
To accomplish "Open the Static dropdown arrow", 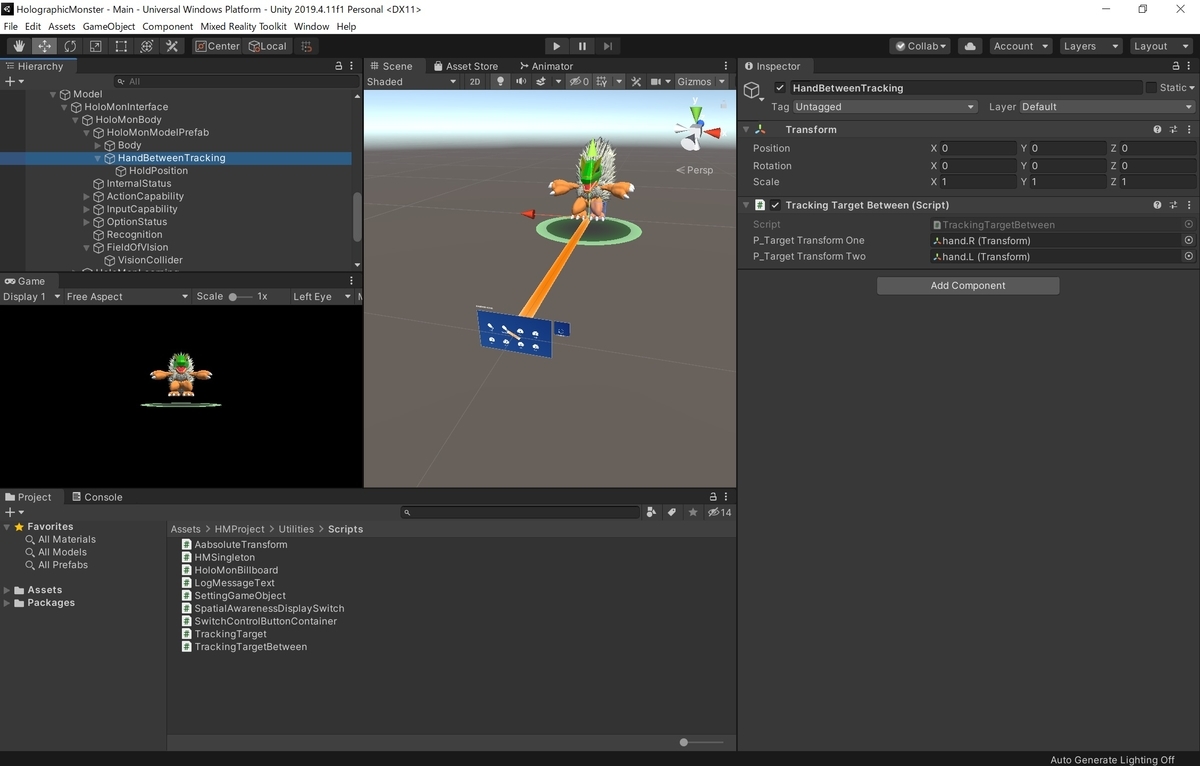I will click(1191, 88).
